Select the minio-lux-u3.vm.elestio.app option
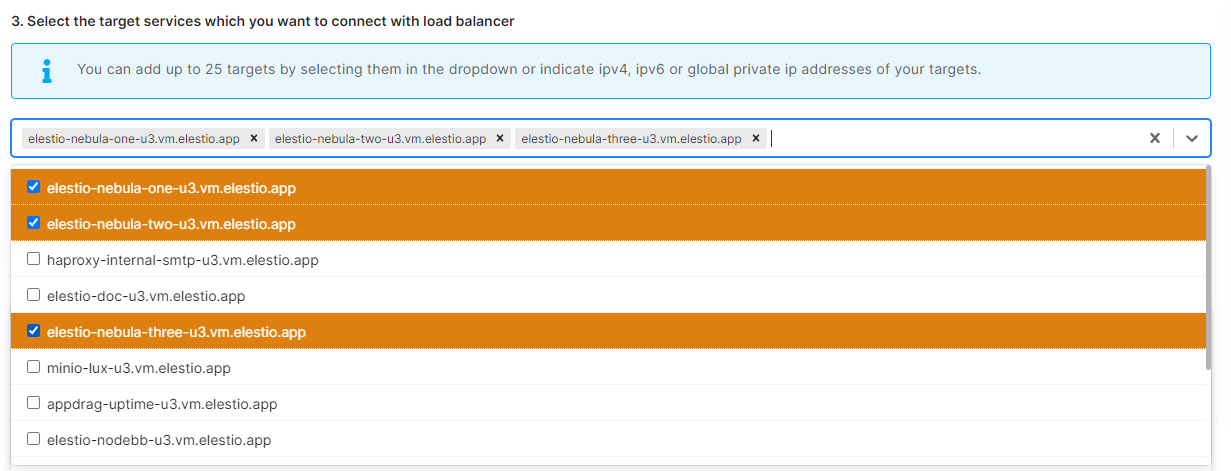Screen dimensions: 1231x471 pos(139,368)
